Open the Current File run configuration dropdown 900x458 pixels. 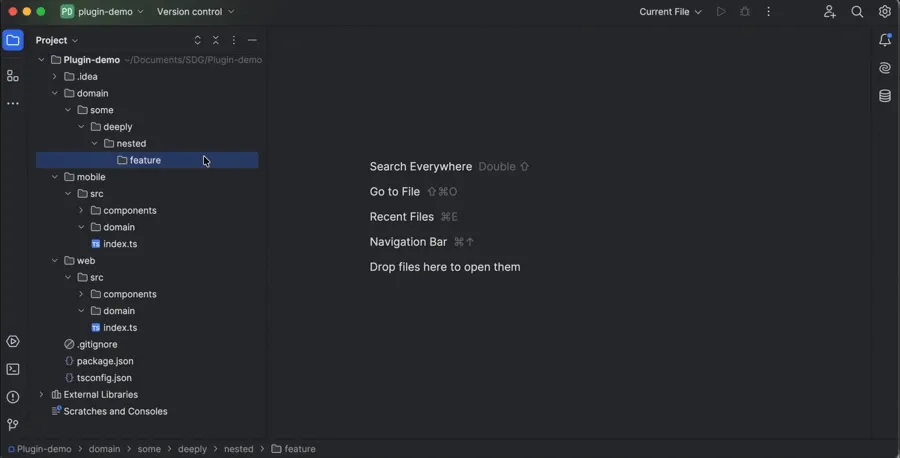[x=670, y=12]
